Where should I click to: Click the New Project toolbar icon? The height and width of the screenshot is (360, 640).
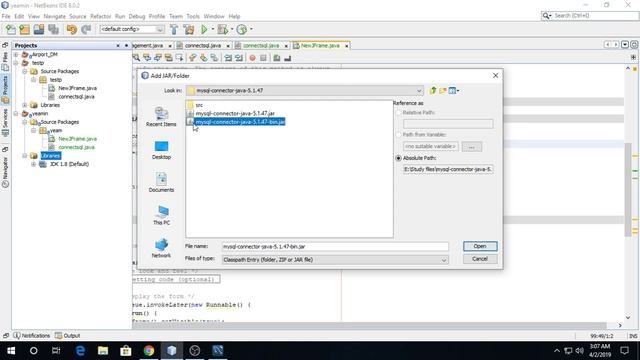[x=24, y=29]
